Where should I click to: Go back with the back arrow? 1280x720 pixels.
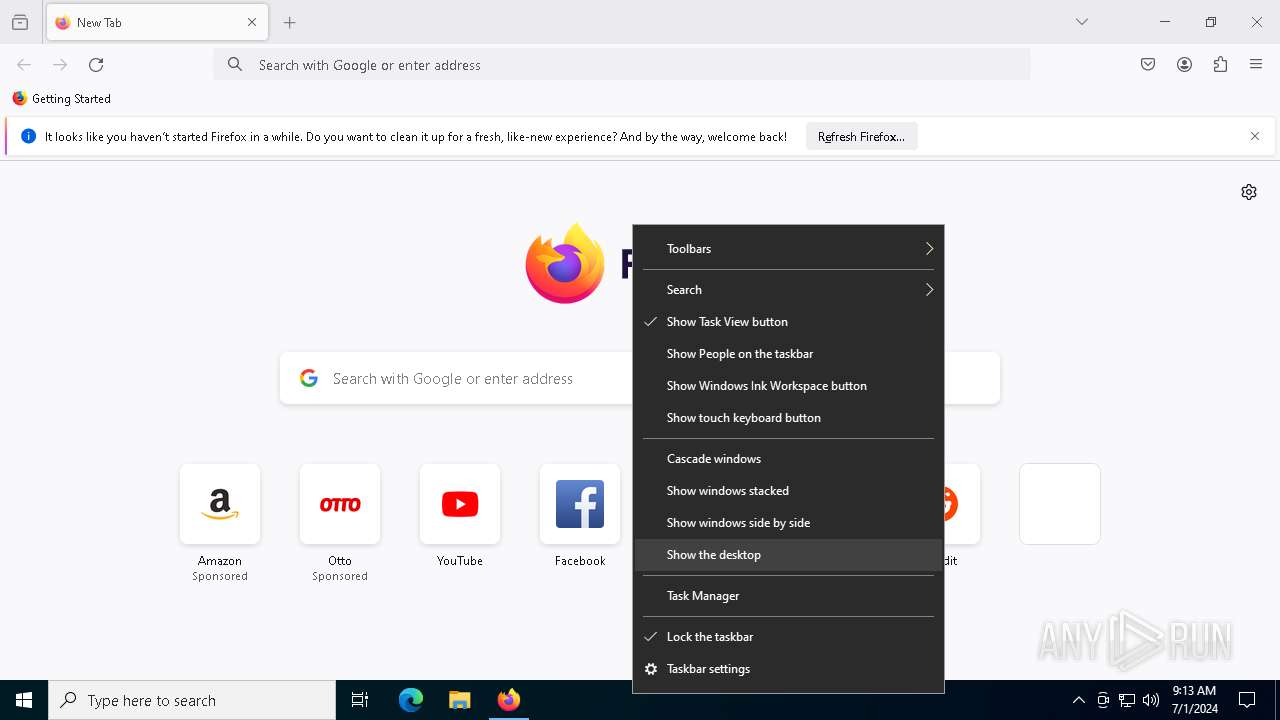click(24, 65)
